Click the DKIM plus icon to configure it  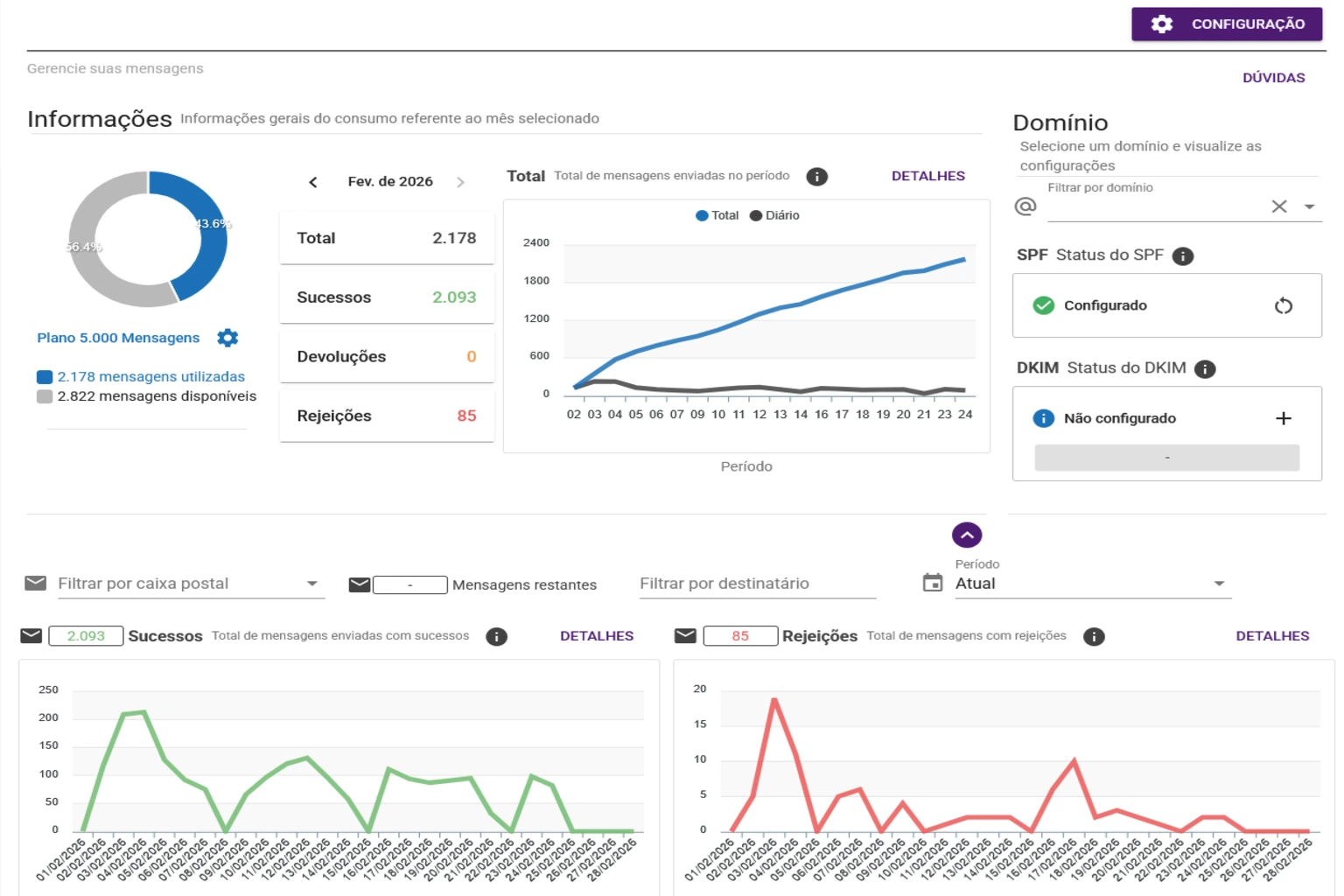click(1283, 418)
